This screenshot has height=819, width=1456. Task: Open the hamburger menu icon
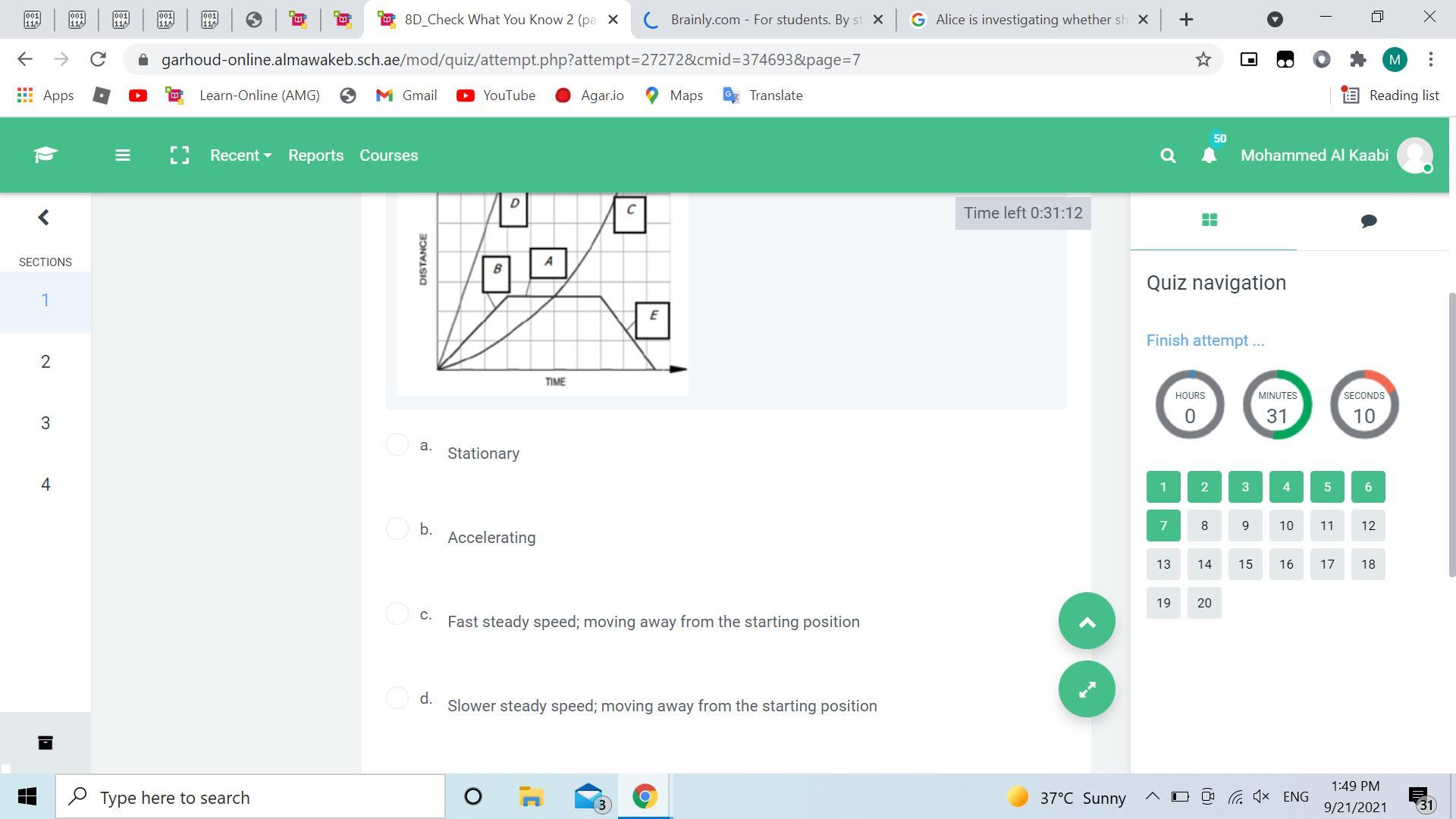122,155
